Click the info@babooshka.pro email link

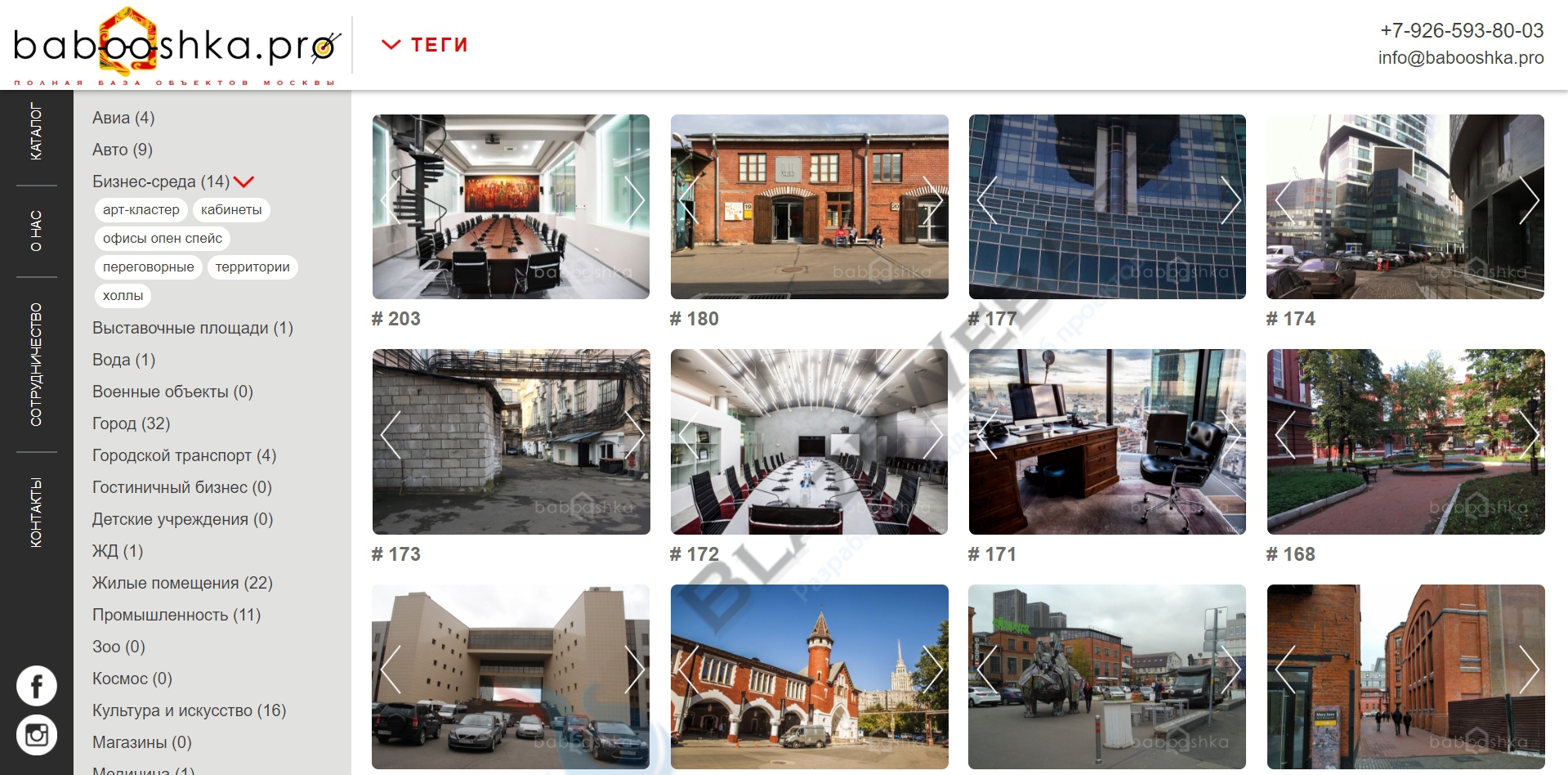click(1461, 57)
